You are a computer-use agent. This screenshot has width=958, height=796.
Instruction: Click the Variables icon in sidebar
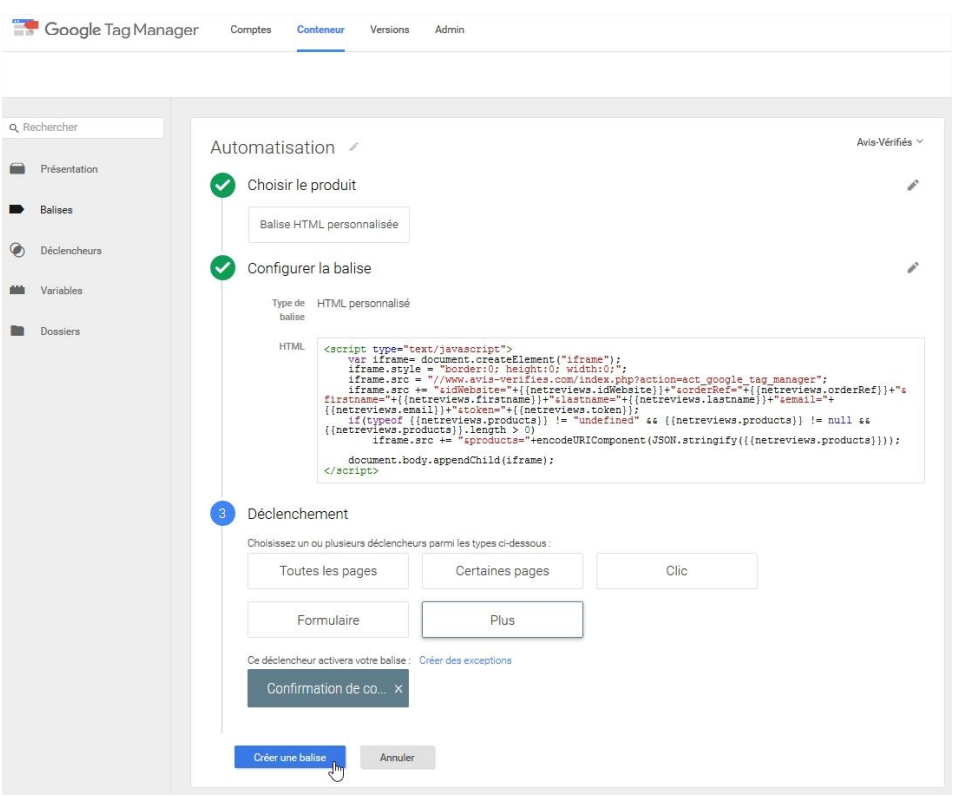[x=17, y=291]
